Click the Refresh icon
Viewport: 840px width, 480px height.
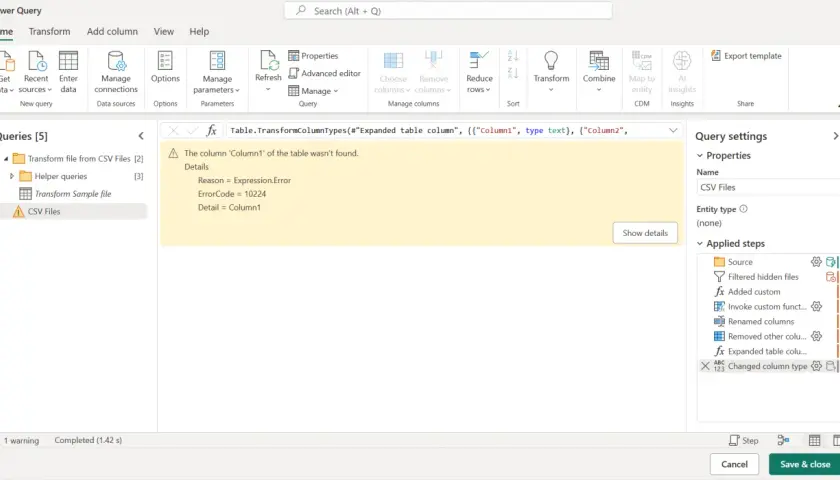point(268,61)
